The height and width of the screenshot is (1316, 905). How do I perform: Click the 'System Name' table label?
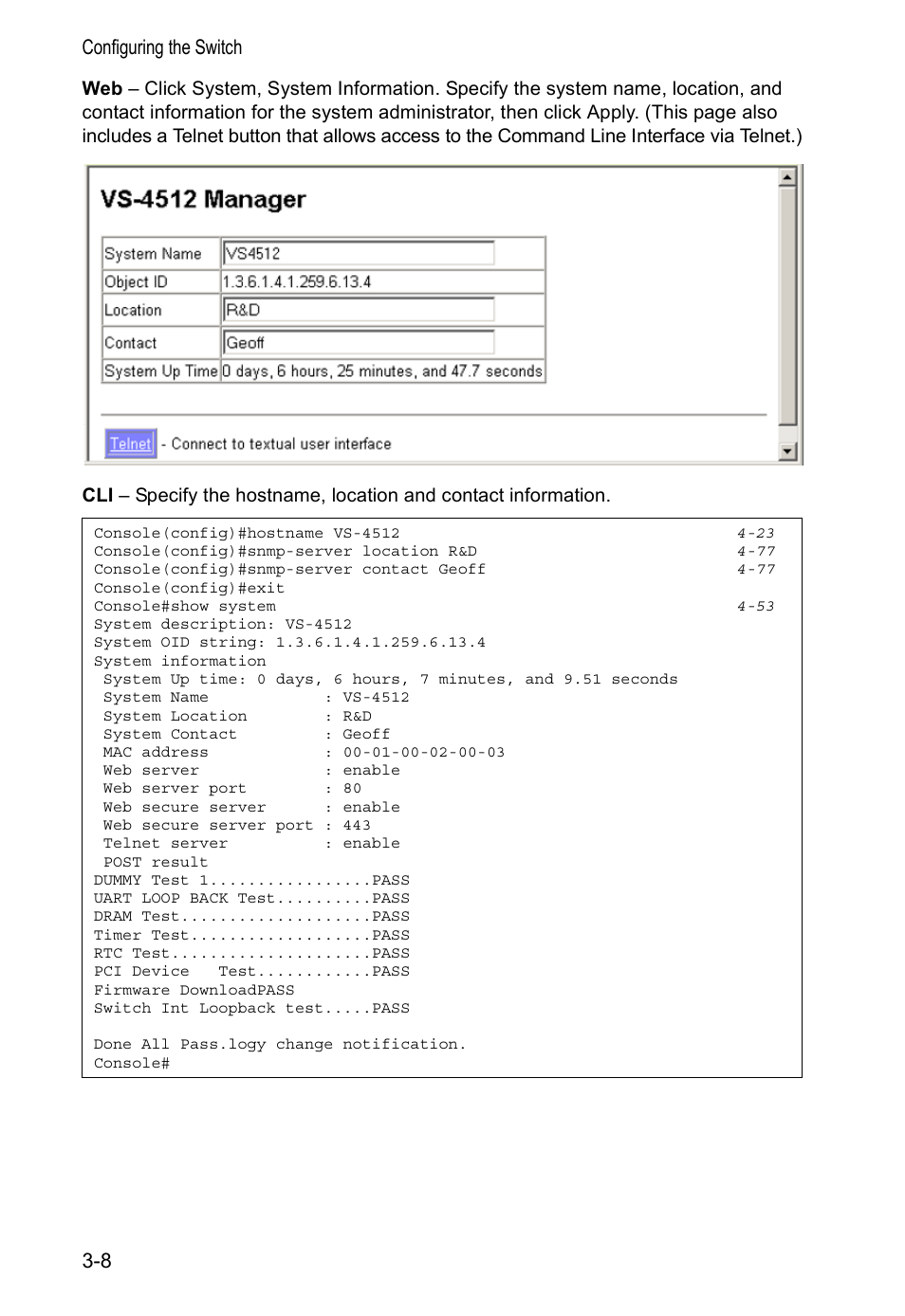[153, 253]
